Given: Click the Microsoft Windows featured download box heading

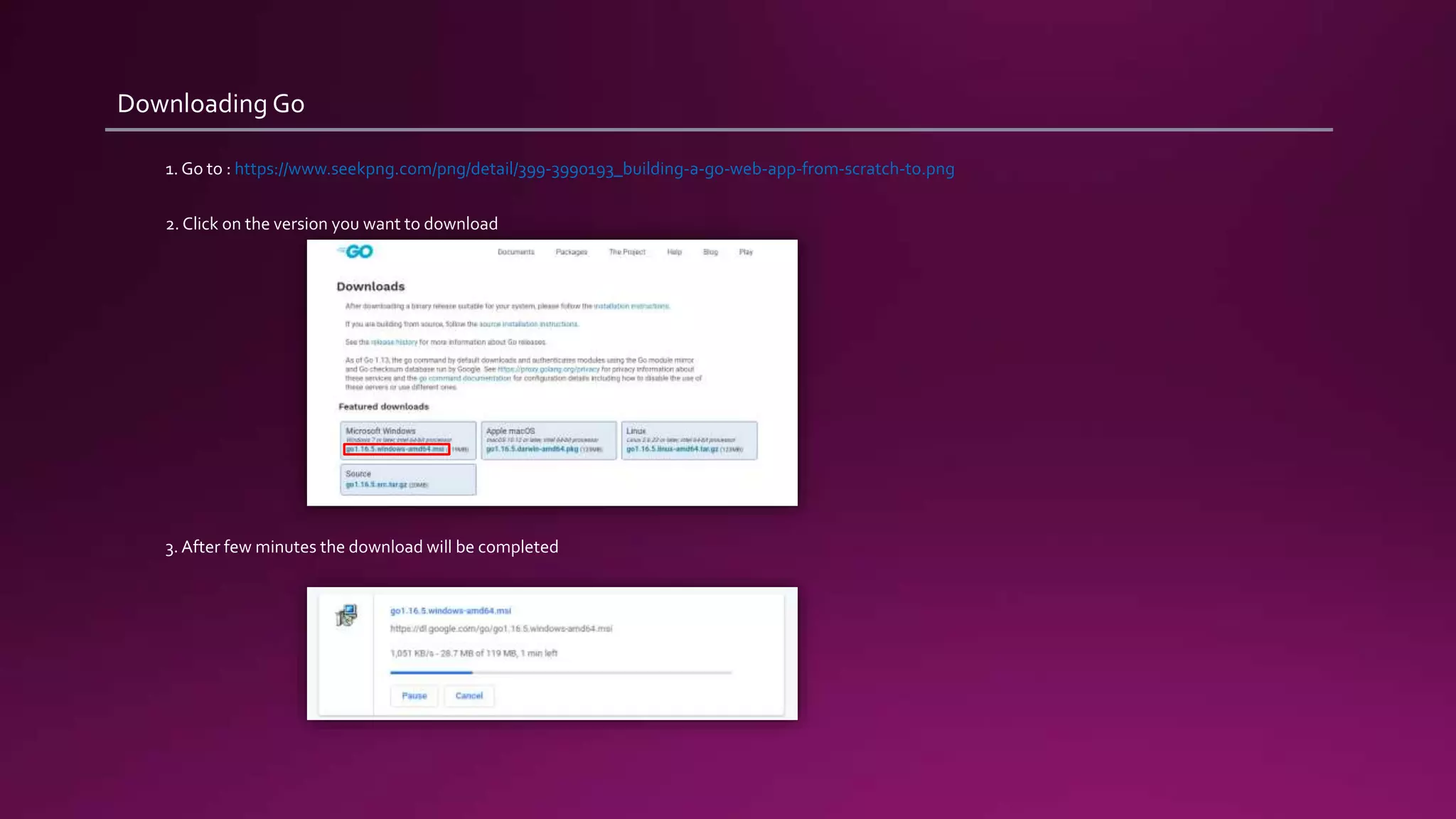Looking at the screenshot, I should [x=380, y=431].
